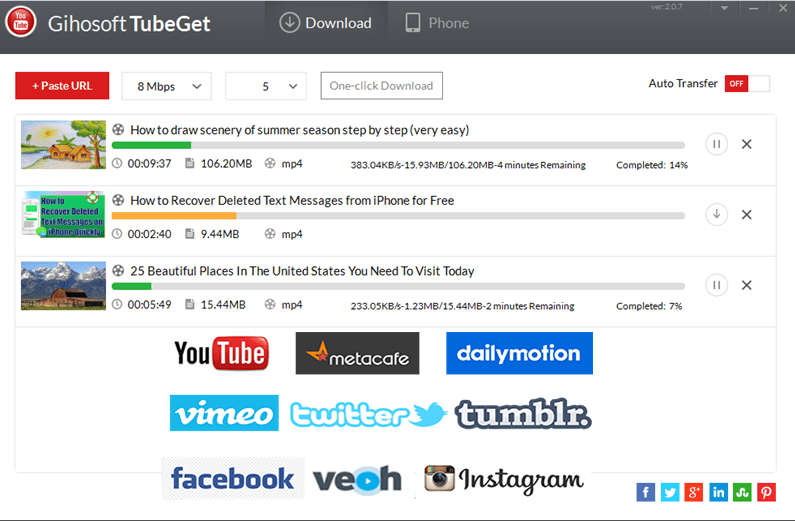Click the tumblr logo
The height and width of the screenshot is (521, 795).
pyautogui.click(x=523, y=414)
